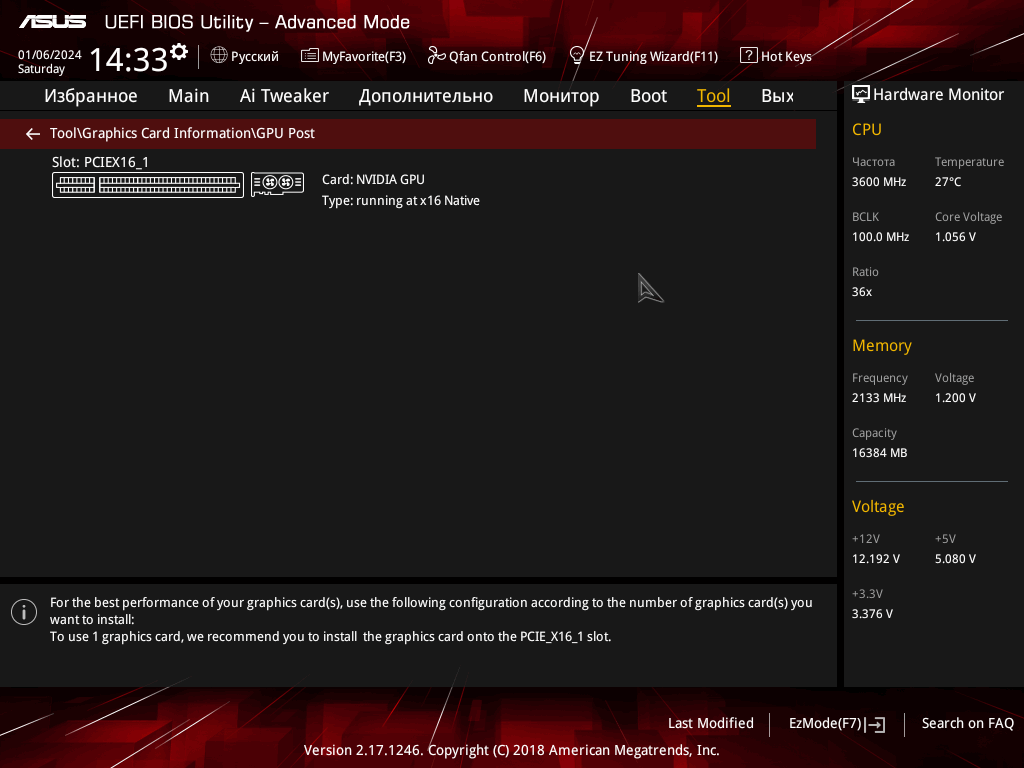Screen dimensions: 1024x768
Task: Change language from Русский
Action: click(255, 57)
